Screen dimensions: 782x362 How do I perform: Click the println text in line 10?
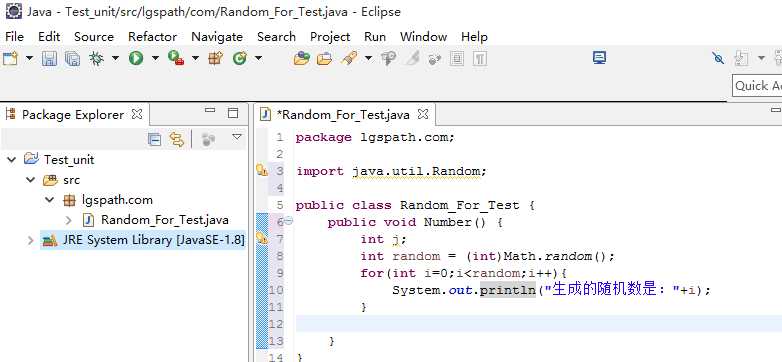tap(507, 290)
